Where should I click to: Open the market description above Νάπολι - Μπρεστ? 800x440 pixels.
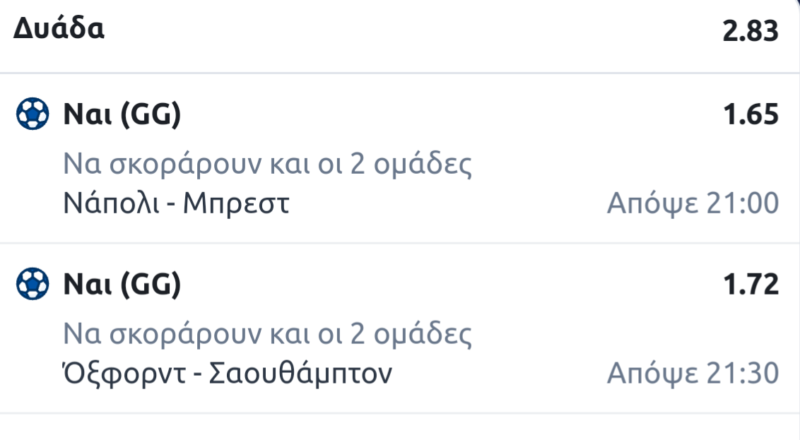point(266,163)
